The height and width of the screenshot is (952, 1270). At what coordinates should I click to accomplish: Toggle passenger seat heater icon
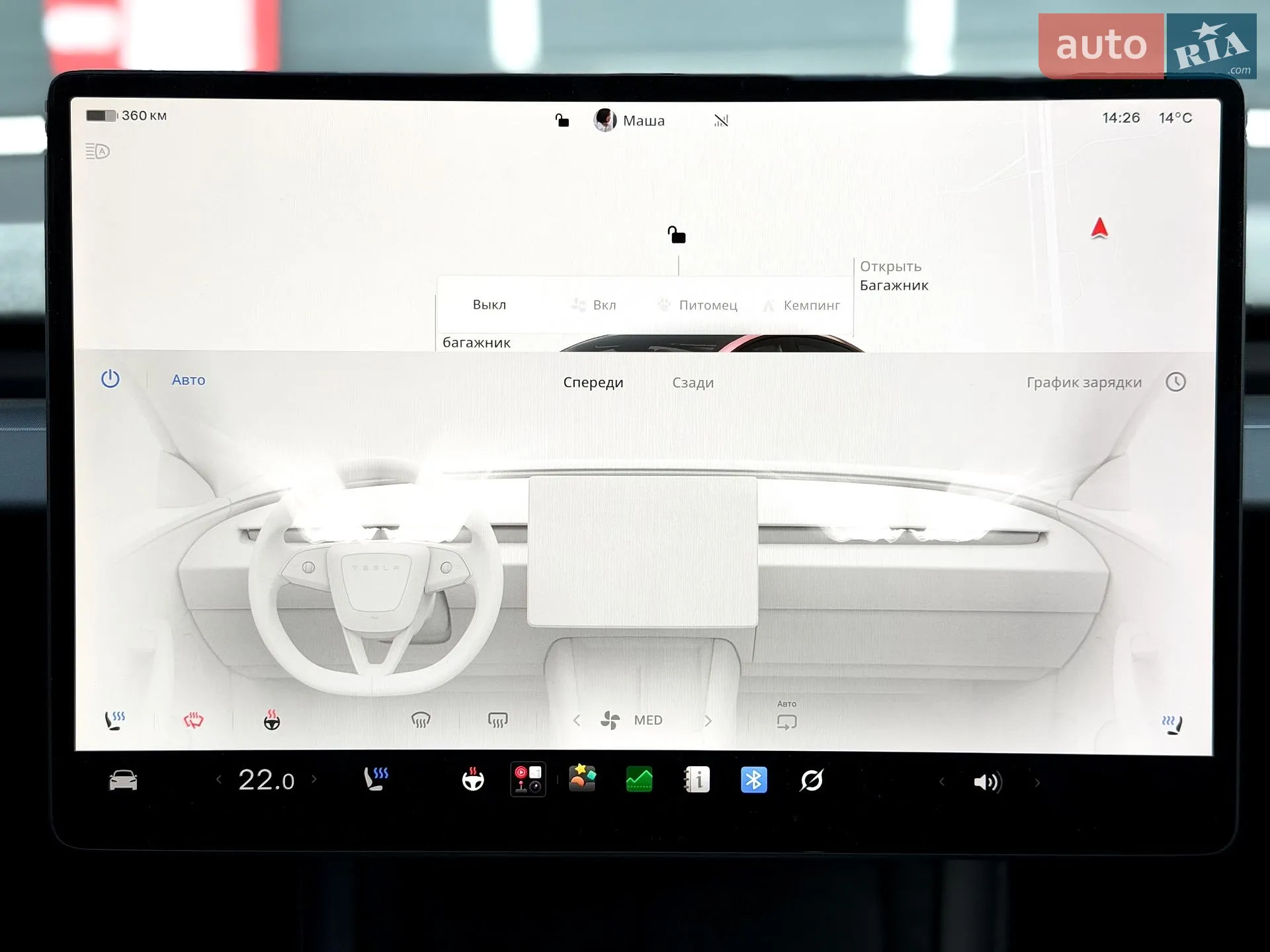pyautogui.click(x=1172, y=725)
